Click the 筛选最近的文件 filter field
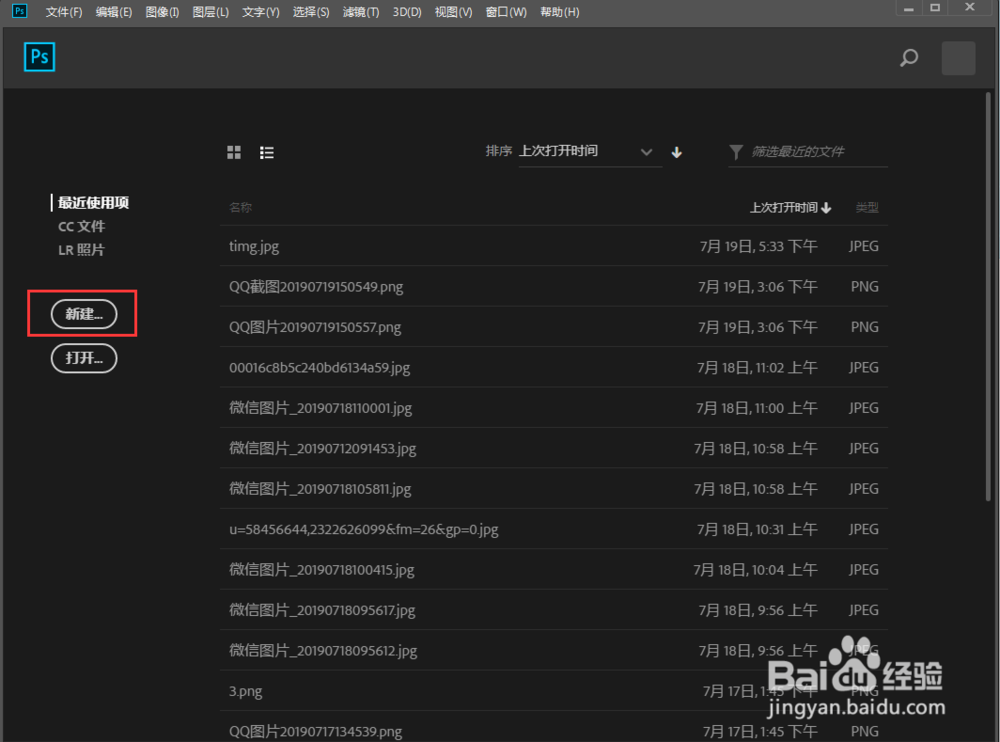Viewport: 1000px width, 742px height. coord(807,152)
